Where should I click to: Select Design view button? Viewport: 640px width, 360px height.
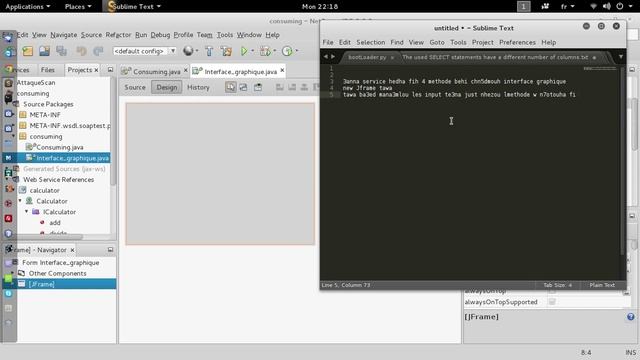pyautogui.click(x=167, y=87)
